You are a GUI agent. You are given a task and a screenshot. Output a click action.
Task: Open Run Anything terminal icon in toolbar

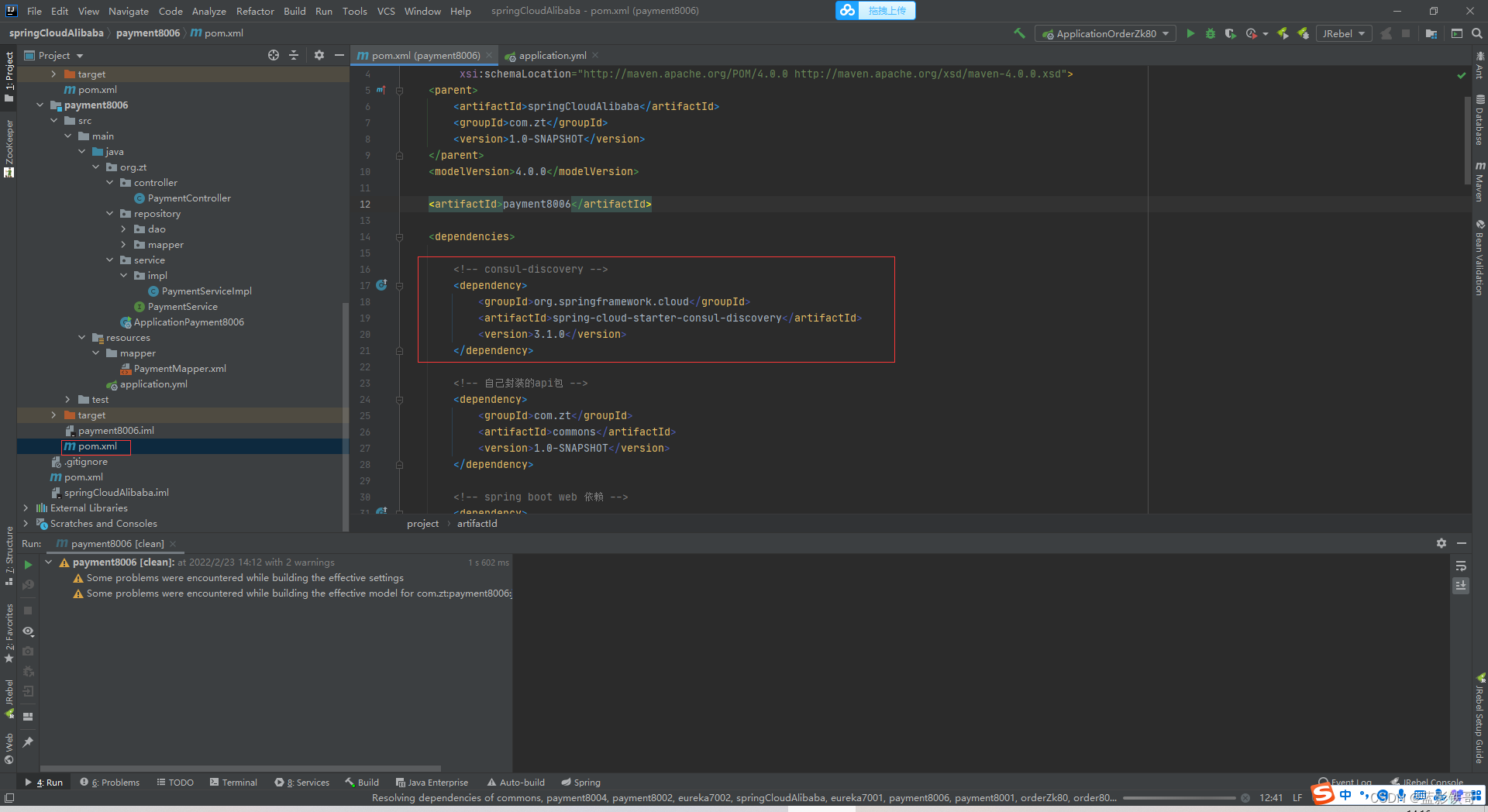pyautogui.click(x=1457, y=33)
